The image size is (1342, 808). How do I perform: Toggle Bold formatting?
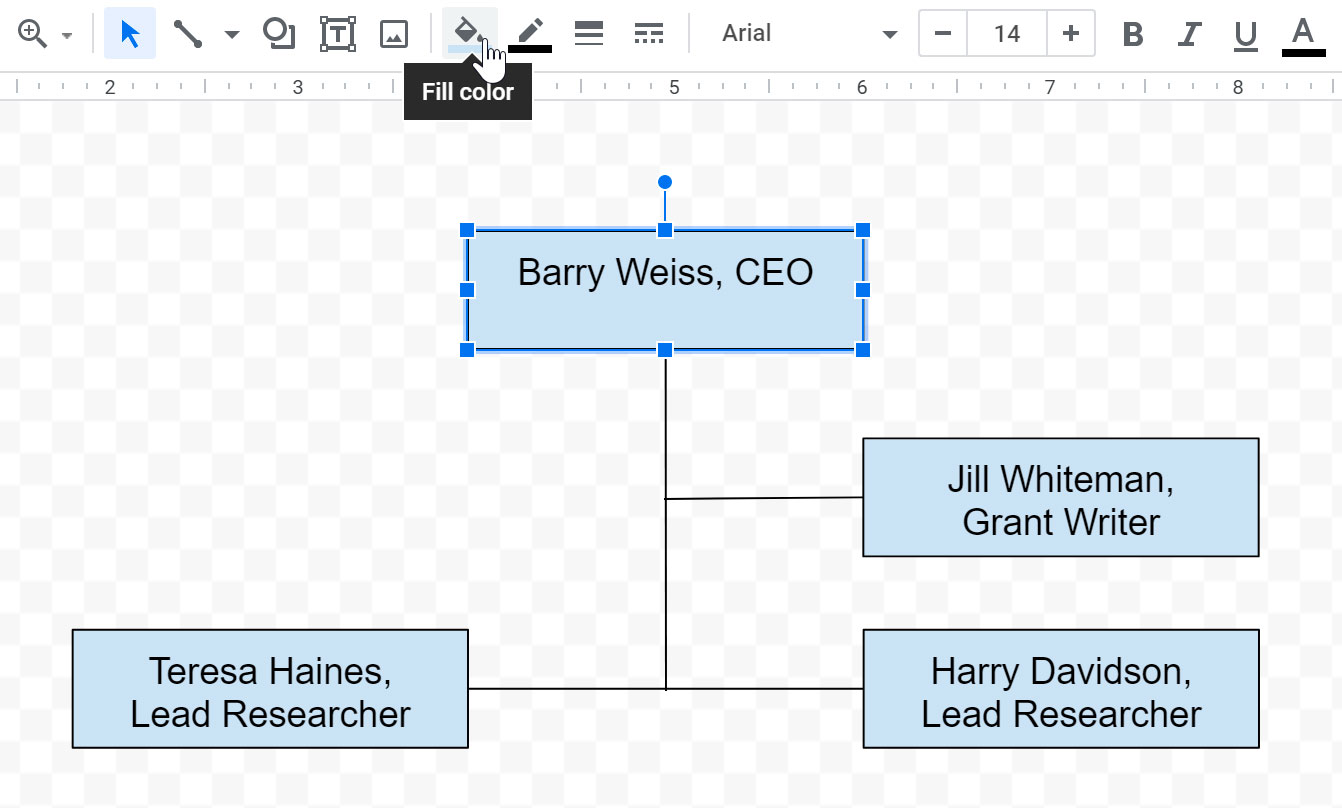tap(1132, 34)
